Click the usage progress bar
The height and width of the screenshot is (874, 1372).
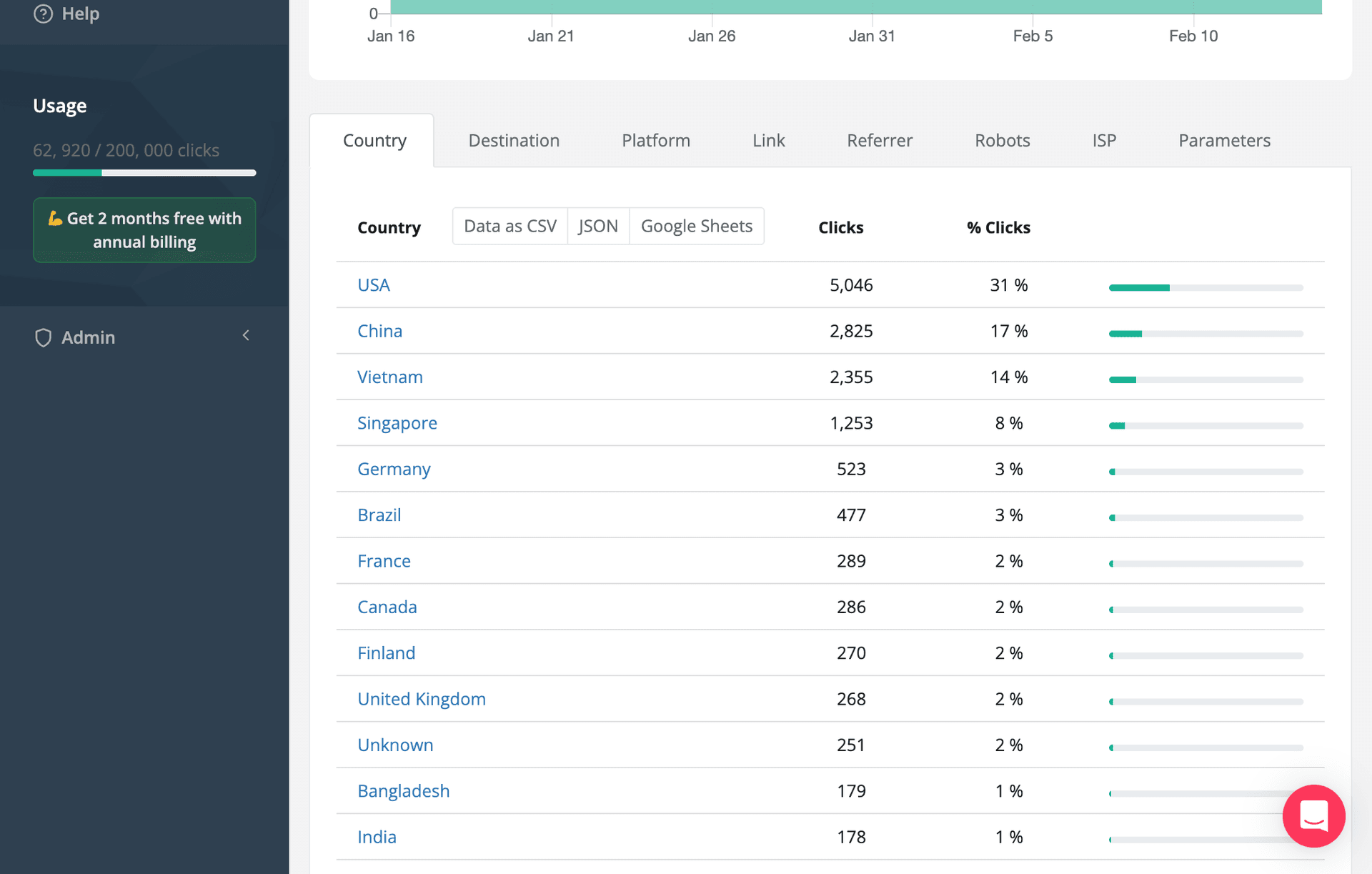[x=144, y=172]
